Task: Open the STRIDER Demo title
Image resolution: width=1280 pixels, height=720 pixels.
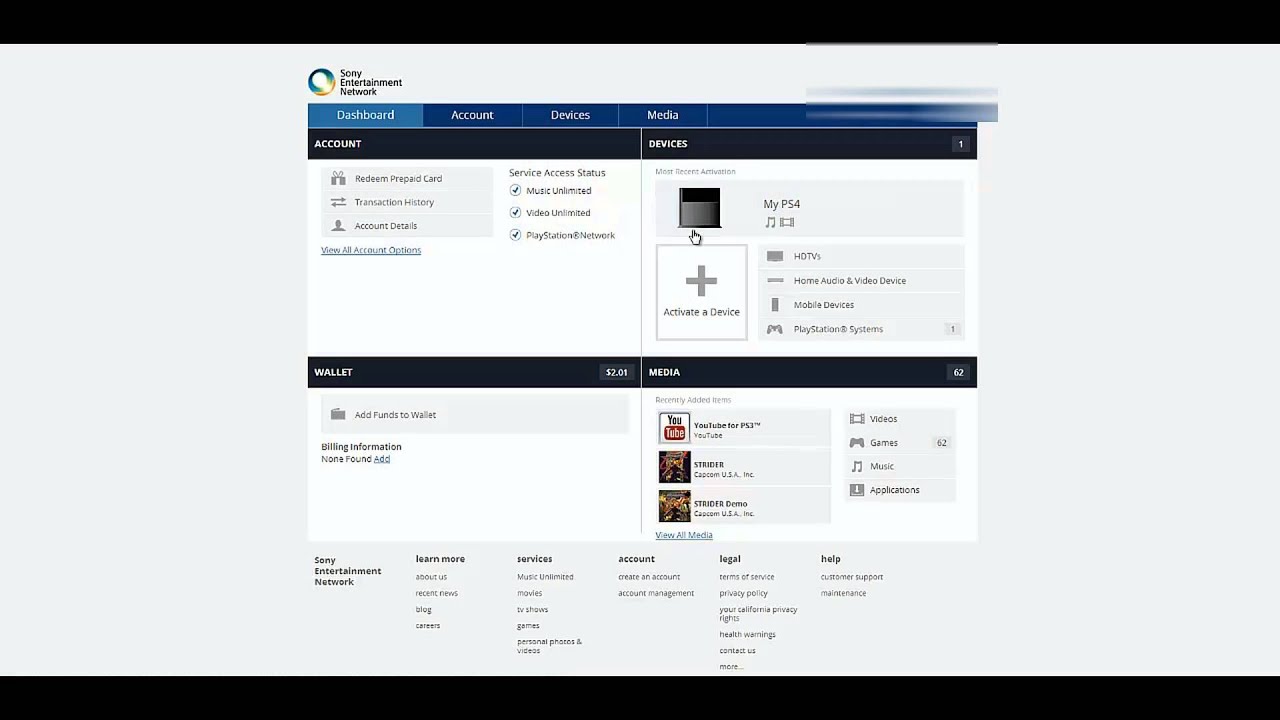Action: click(x=721, y=504)
